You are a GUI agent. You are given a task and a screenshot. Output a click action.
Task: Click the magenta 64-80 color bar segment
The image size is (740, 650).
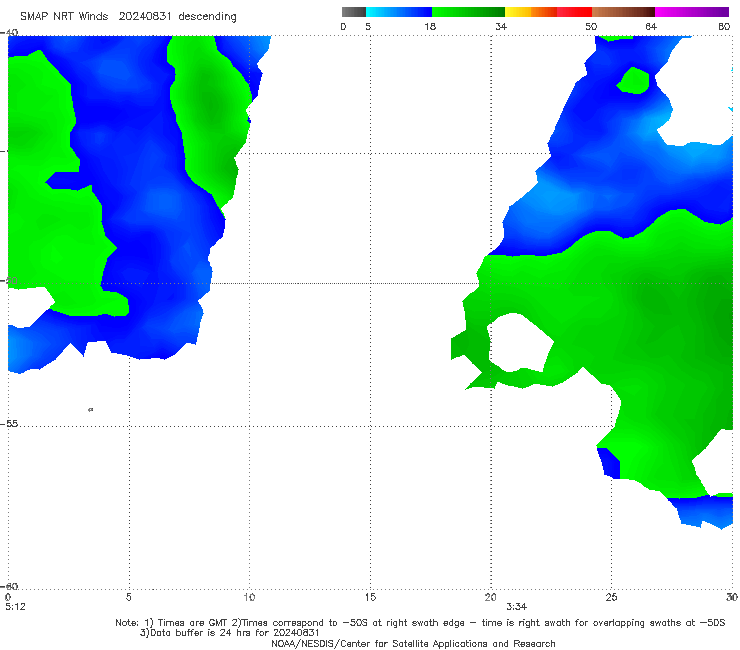click(x=692, y=12)
